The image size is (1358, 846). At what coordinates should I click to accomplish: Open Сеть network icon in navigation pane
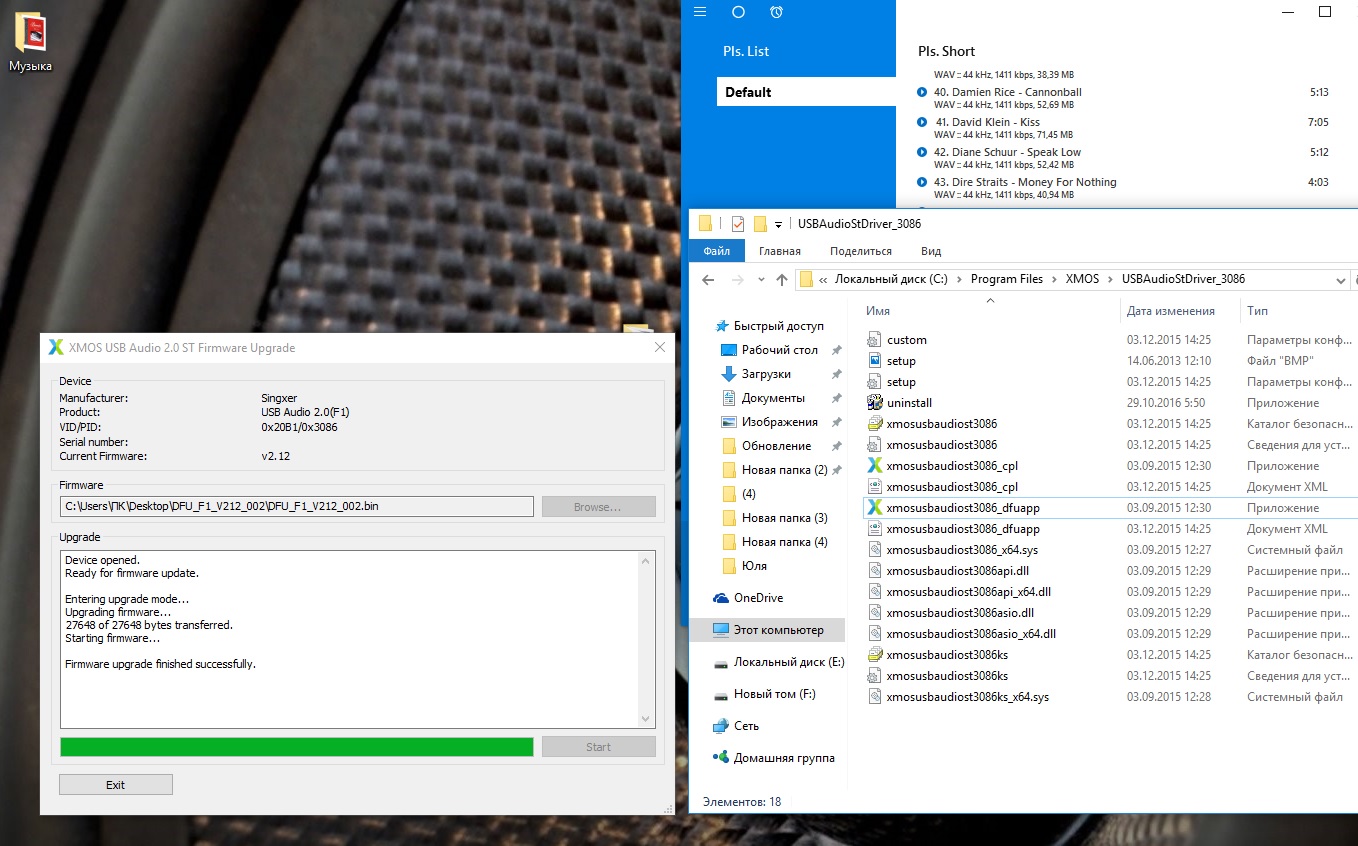[720, 726]
